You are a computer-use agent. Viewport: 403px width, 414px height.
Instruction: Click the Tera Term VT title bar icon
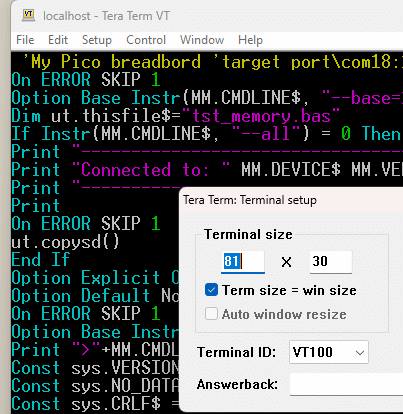click(28, 15)
